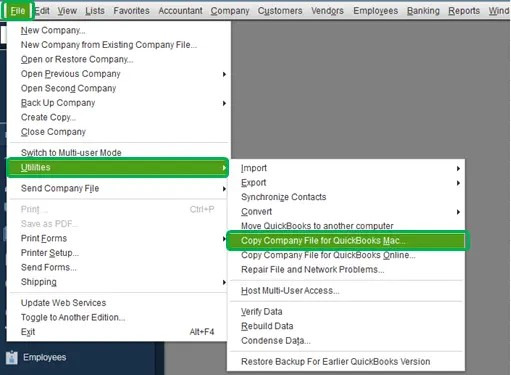Select New Company menu entry
Viewport: 511px width, 375px height.
[x=53, y=30]
